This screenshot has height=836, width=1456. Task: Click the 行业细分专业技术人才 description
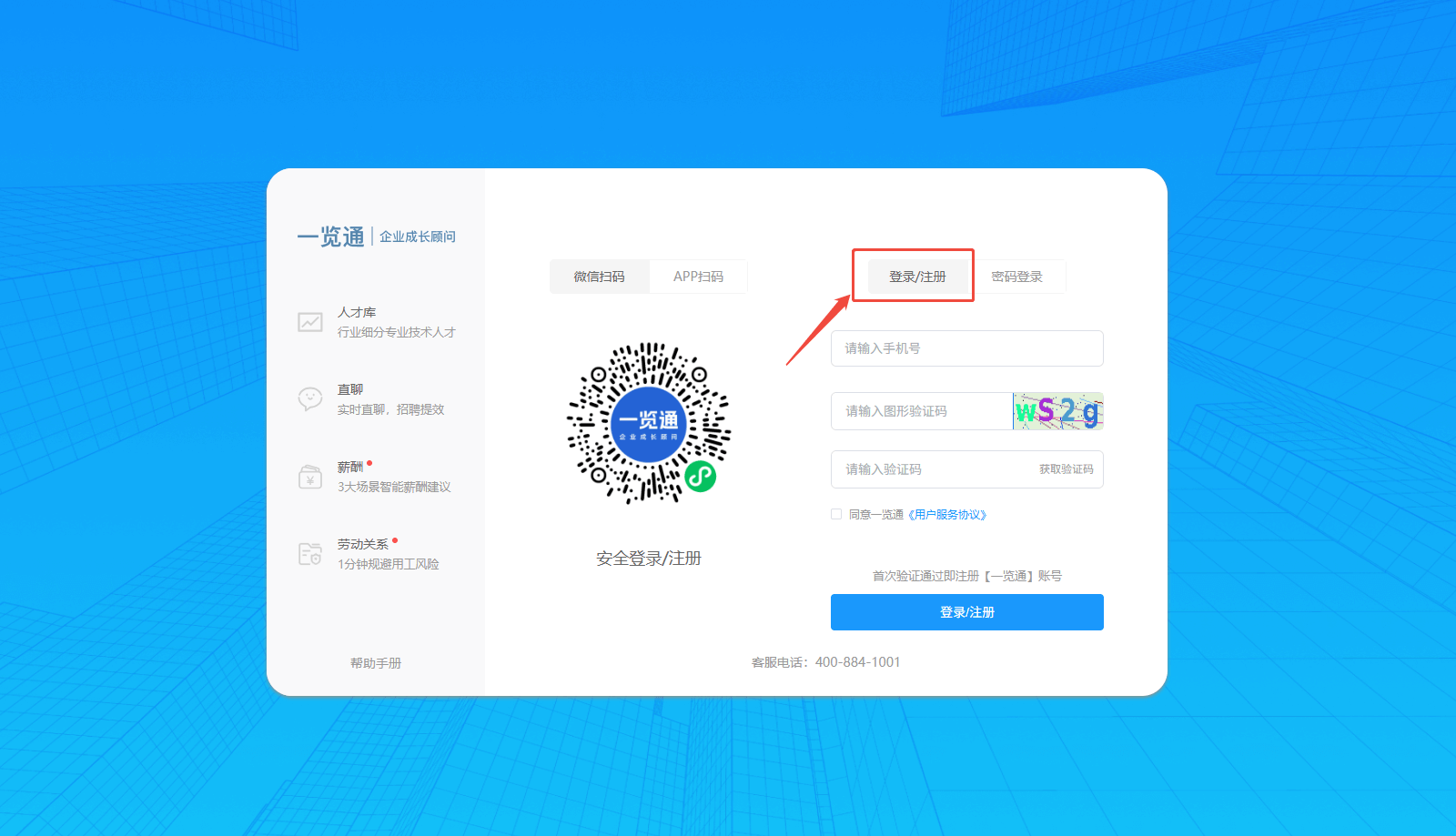click(x=397, y=332)
